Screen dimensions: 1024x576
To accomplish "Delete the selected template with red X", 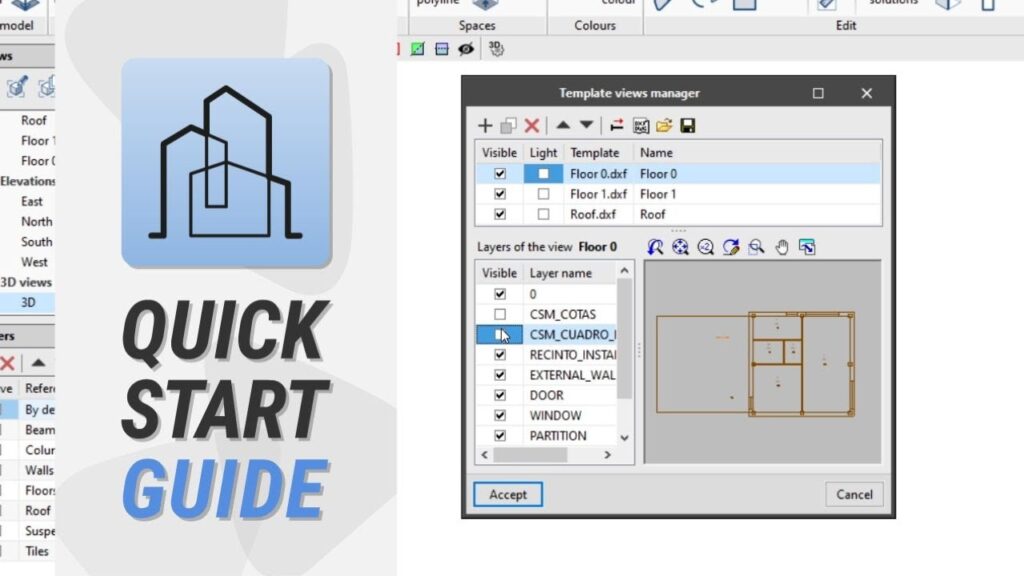I will click(532, 126).
